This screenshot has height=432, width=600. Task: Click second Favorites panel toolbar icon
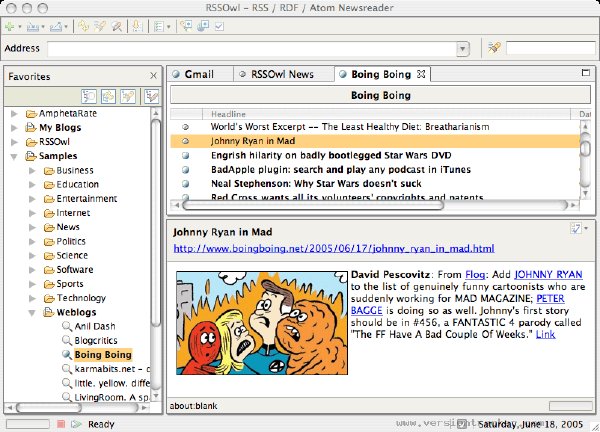tap(108, 96)
